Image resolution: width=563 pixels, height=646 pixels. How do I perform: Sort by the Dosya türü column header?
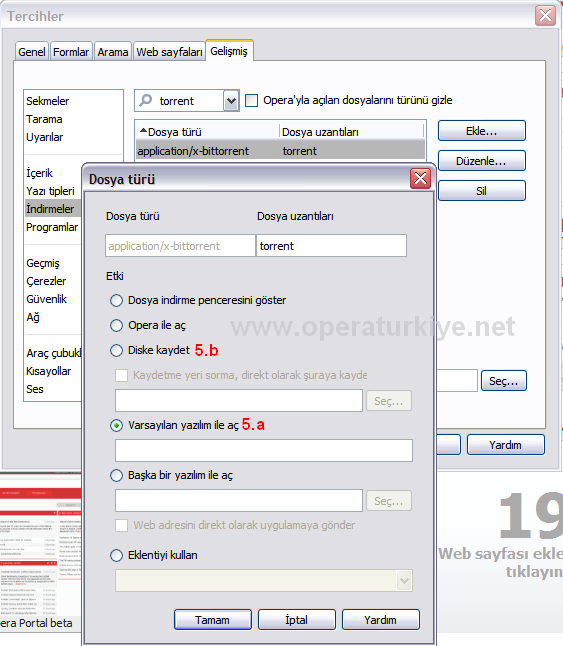(x=207, y=132)
